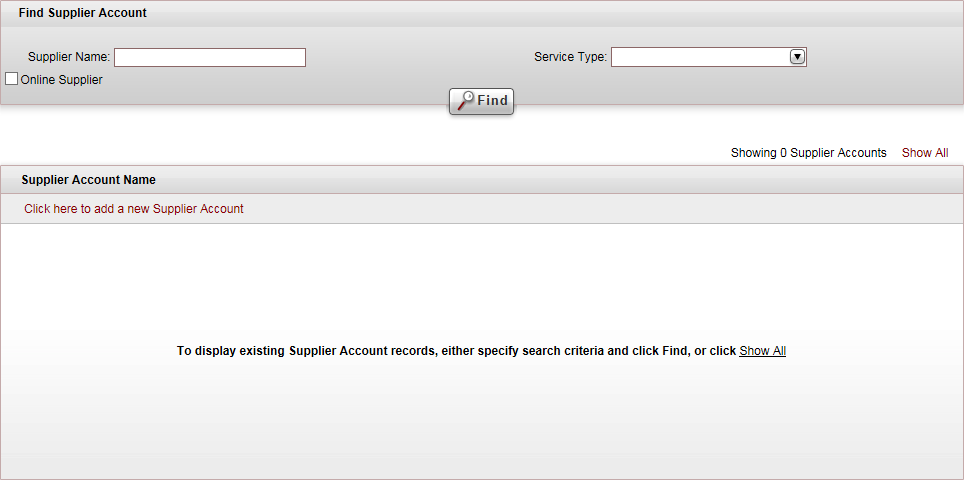Viewport: 964px width, 480px height.
Task: Click the Find Supplier Account panel title
Action: point(83,13)
